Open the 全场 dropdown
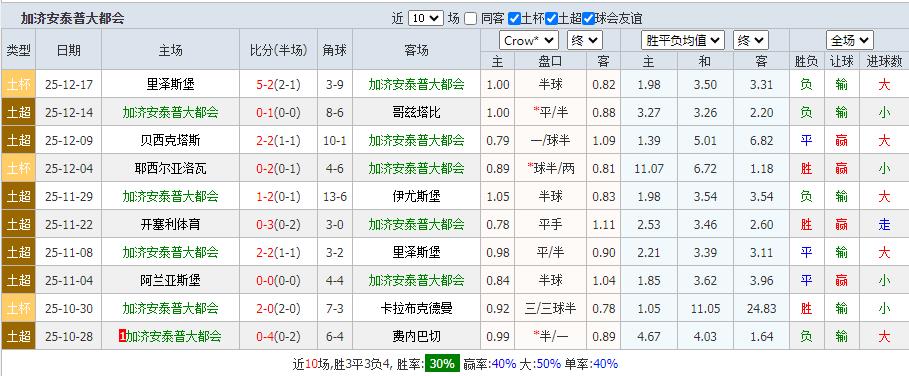Screen dimensions: 909x376 tap(849, 41)
